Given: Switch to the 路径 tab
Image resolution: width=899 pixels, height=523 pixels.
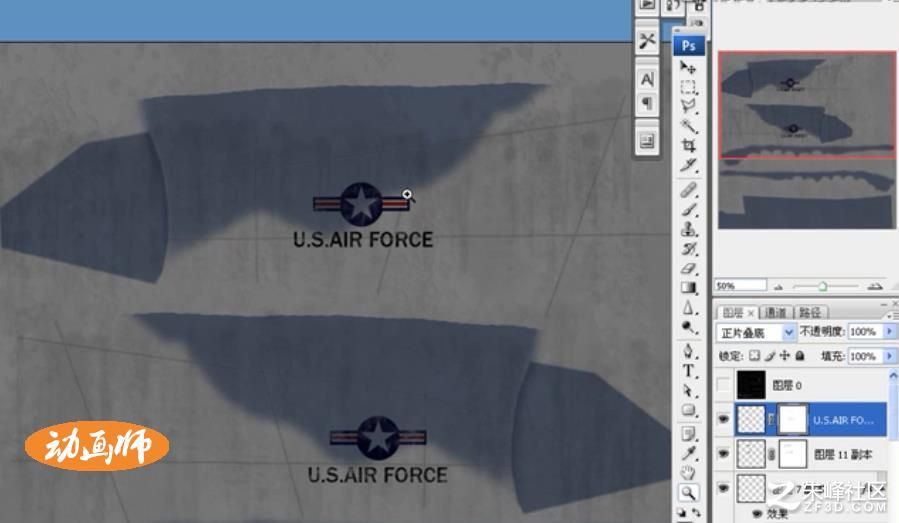Looking at the screenshot, I should click(810, 313).
